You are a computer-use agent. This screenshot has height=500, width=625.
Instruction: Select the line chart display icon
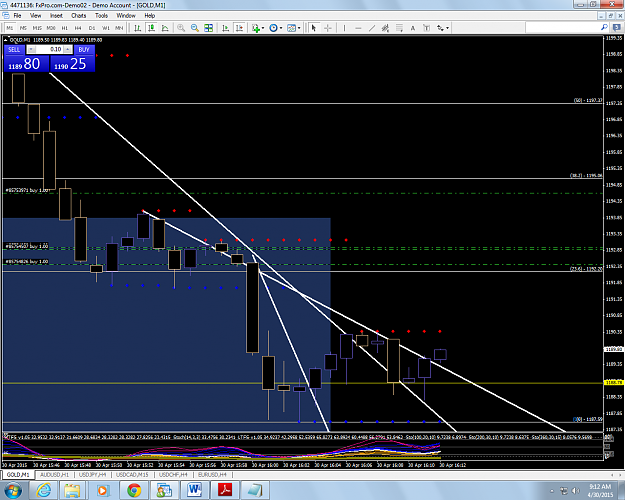(x=165, y=28)
